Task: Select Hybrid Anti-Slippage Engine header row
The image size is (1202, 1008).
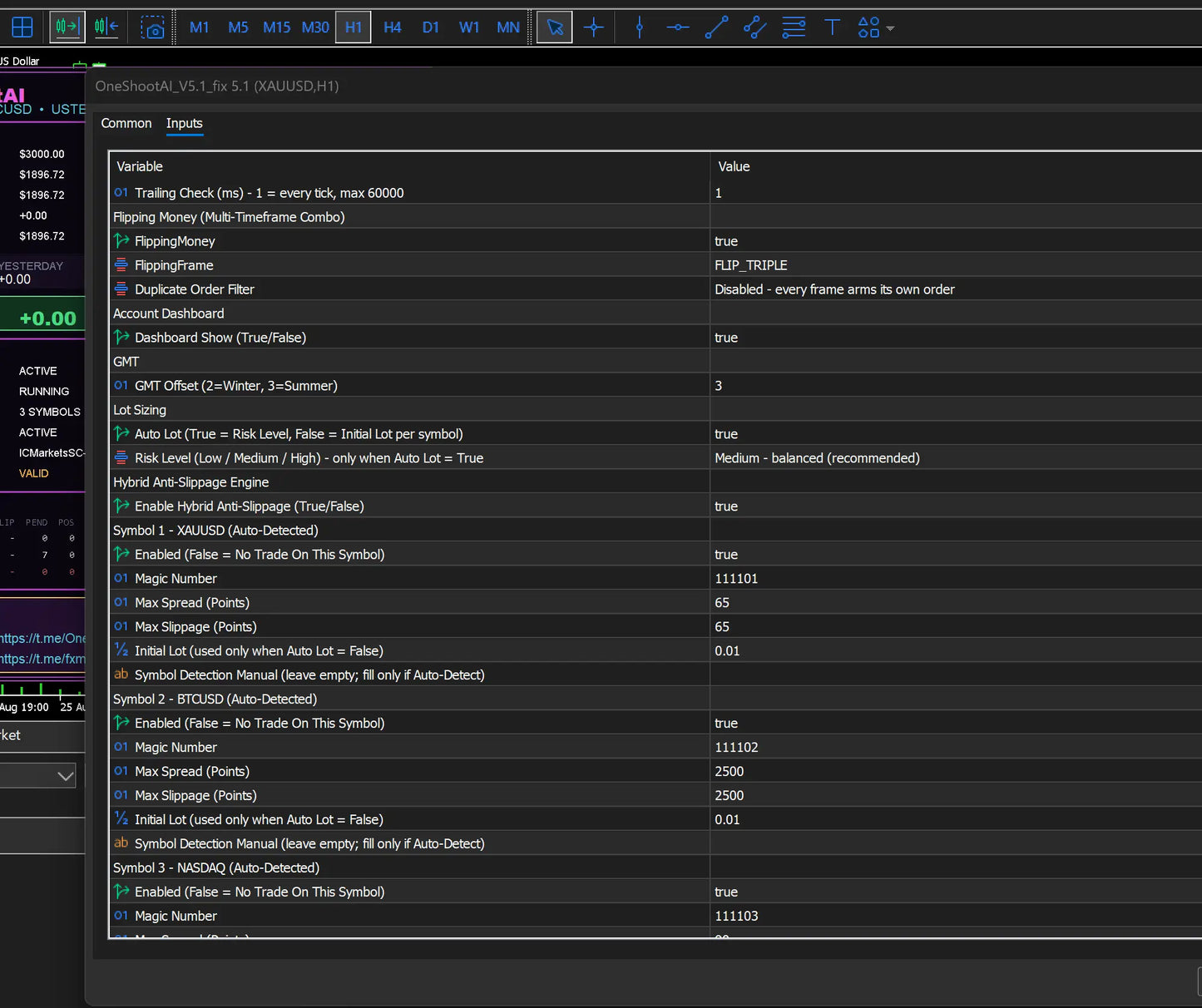Action: 655,482
